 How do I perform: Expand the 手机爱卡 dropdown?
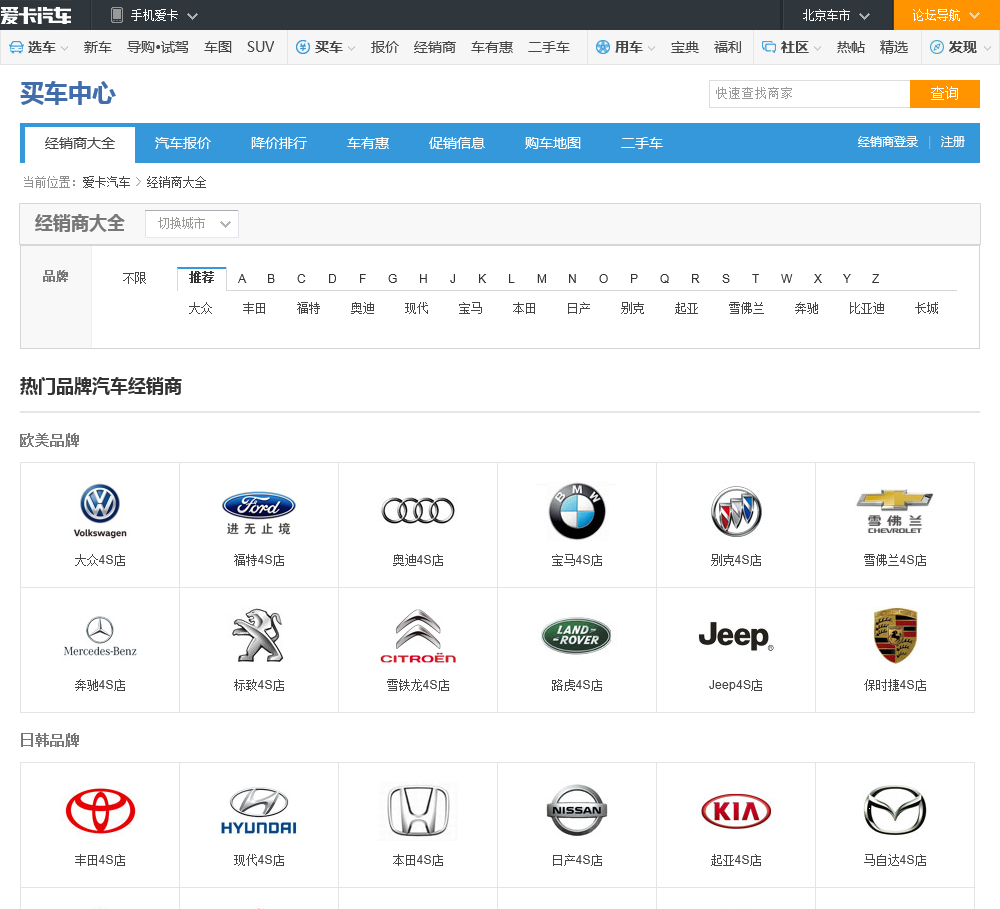[192, 15]
